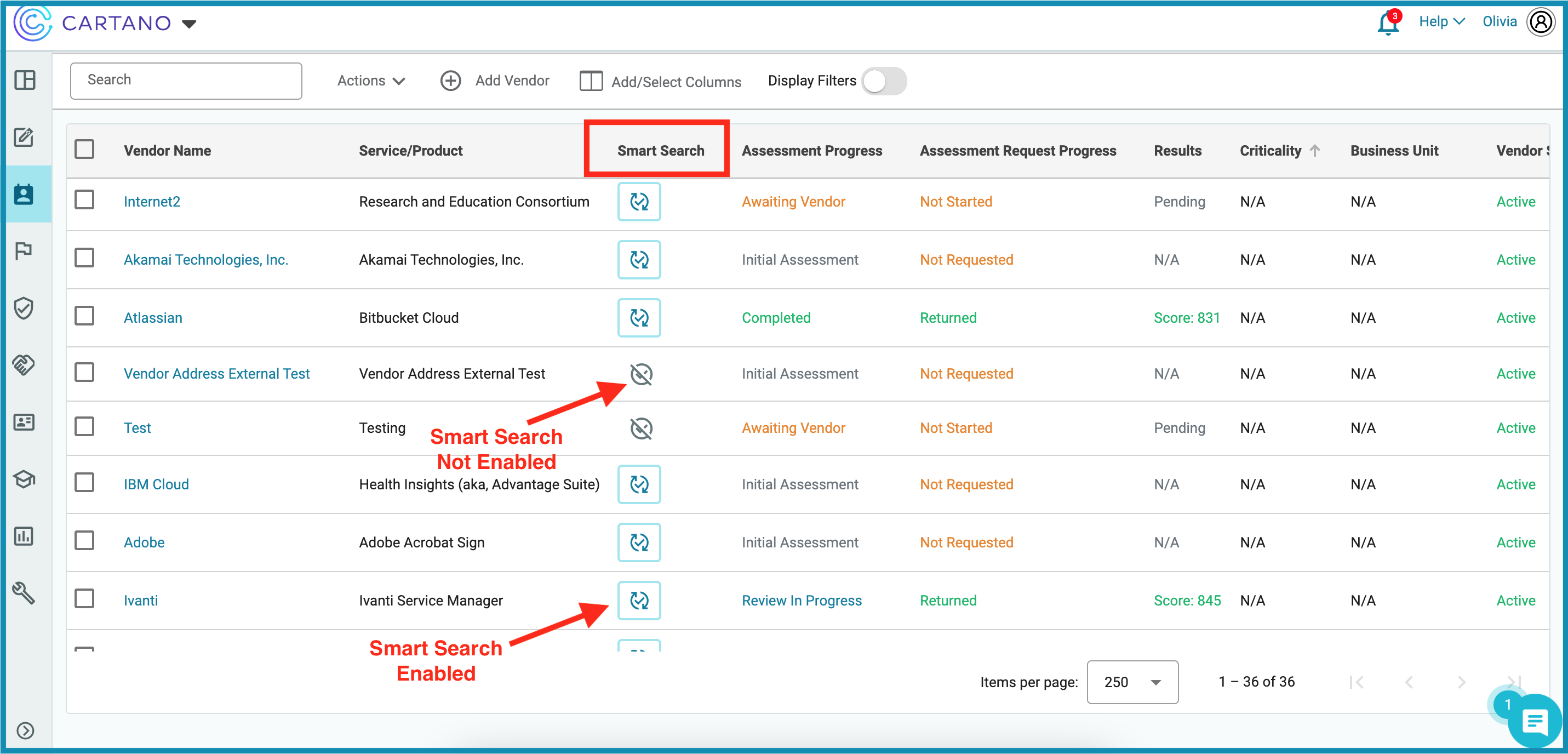Open the Items per page 250 dropdown

tap(1132, 682)
